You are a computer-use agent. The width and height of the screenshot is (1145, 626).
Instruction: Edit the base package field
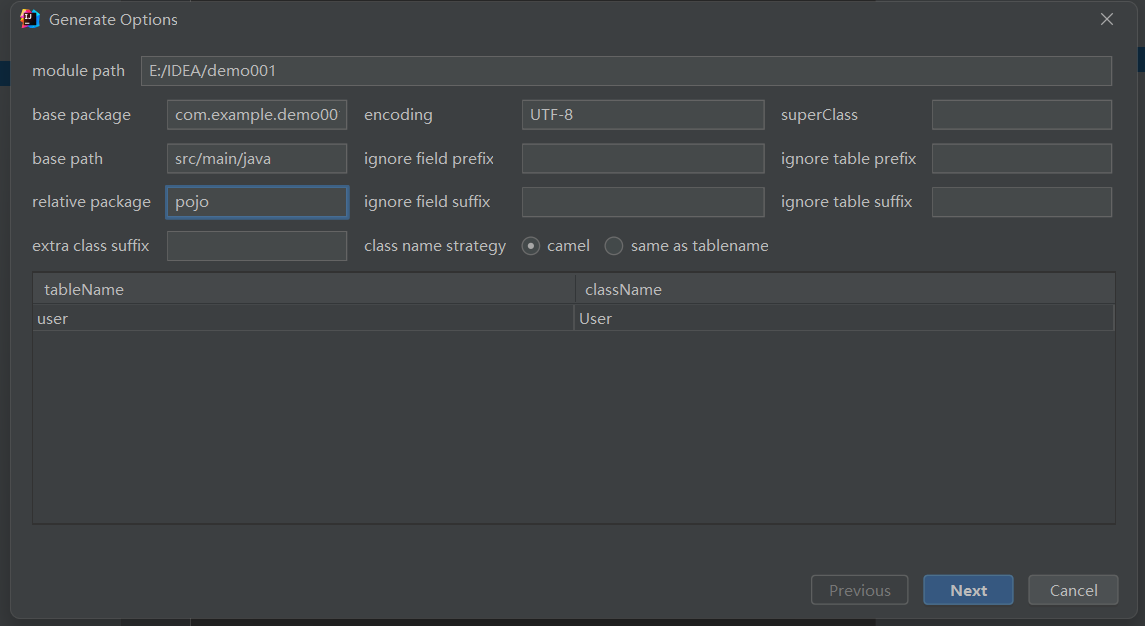pyautogui.click(x=257, y=115)
